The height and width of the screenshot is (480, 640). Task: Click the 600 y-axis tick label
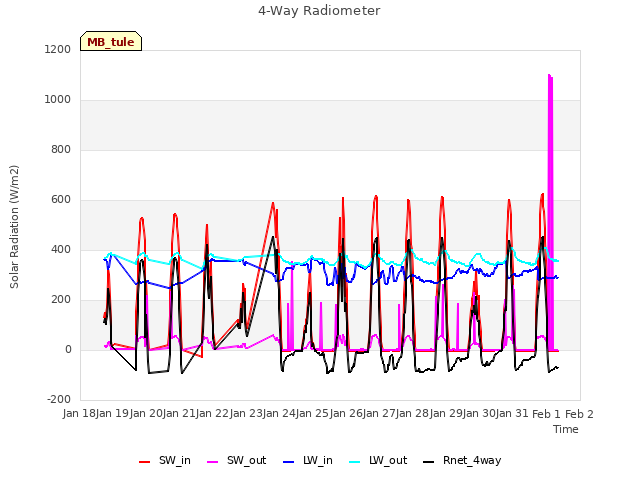pos(61,200)
